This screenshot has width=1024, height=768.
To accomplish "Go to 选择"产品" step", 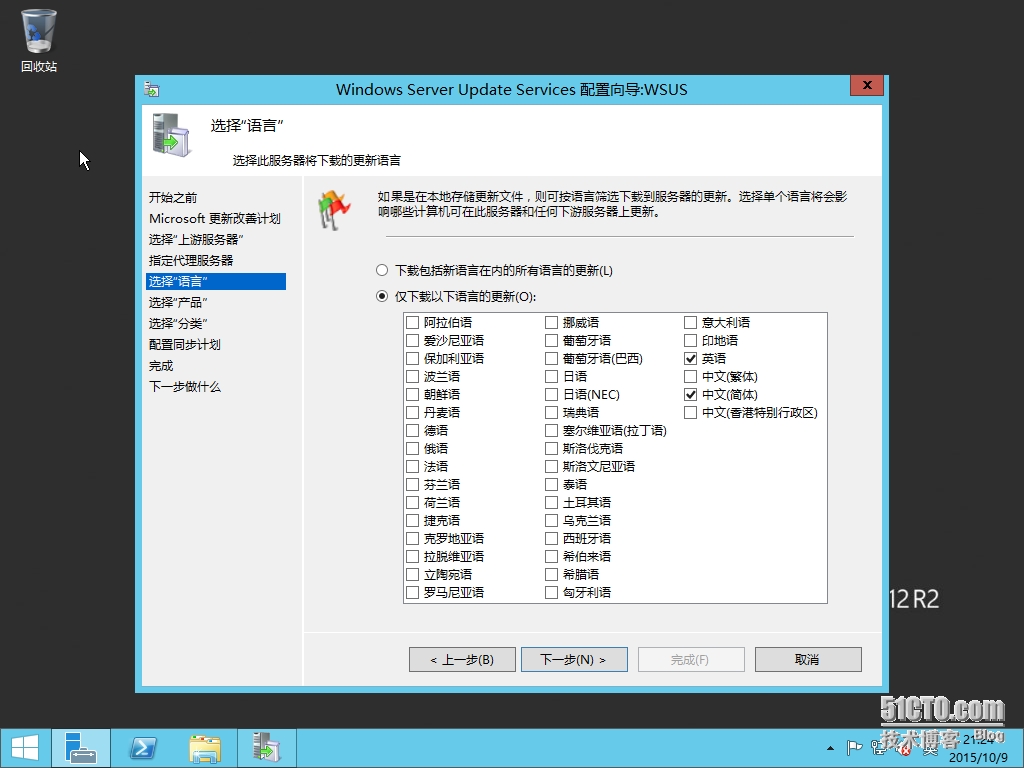I will tap(178, 302).
